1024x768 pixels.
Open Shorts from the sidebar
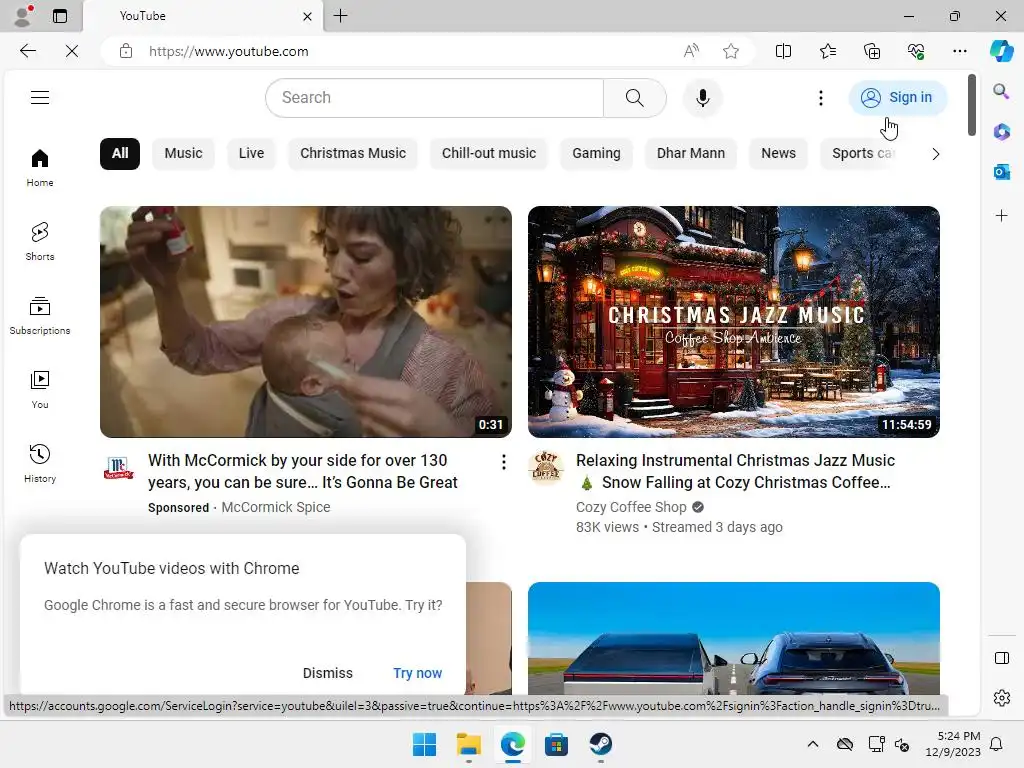tap(40, 242)
